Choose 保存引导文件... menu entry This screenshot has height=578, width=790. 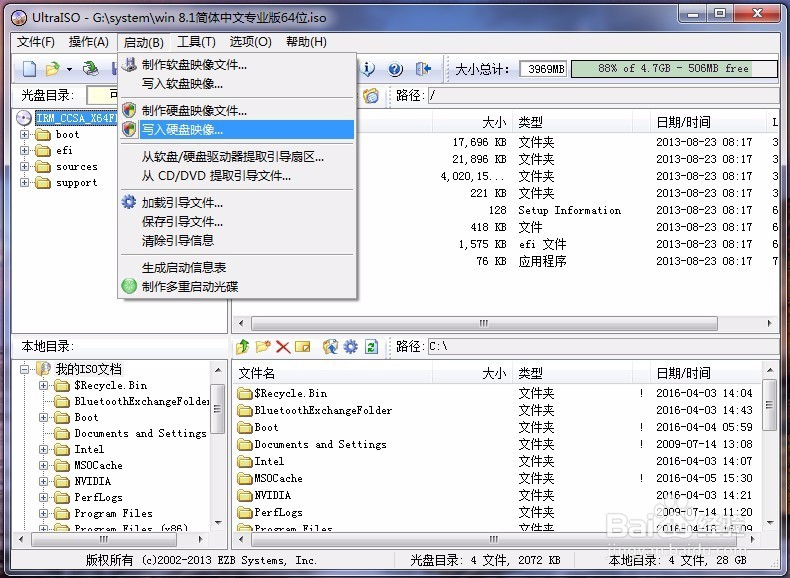(237, 221)
